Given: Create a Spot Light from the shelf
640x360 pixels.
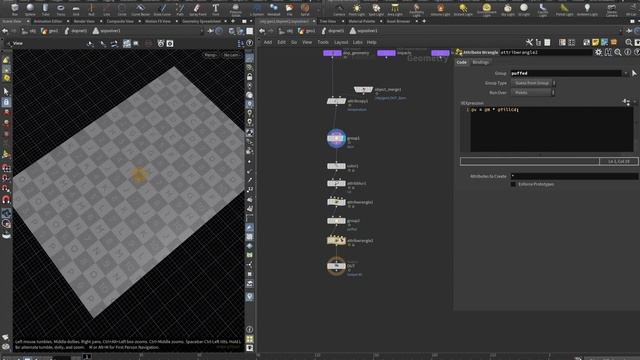Looking at the screenshot, I should pyautogui.click(x=376, y=9).
